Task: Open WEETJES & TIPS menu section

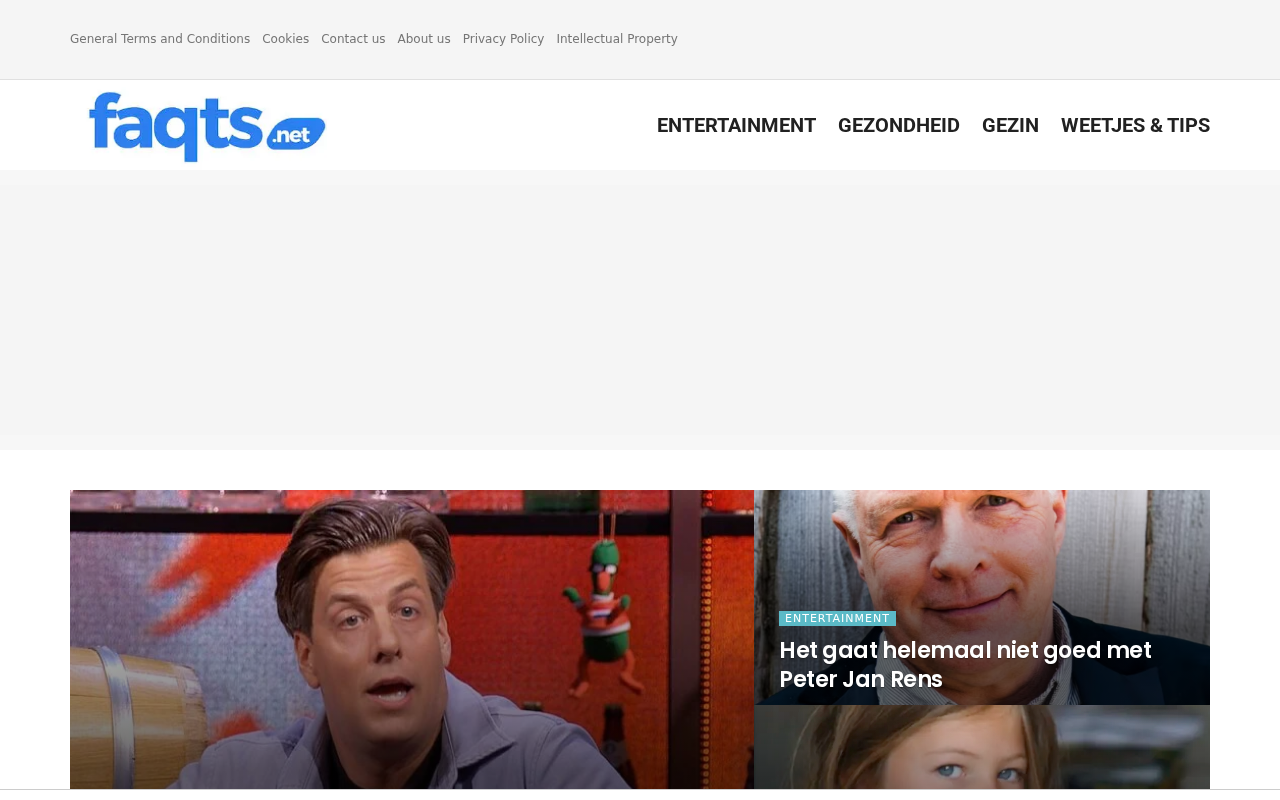Action: [x=1135, y=125]
